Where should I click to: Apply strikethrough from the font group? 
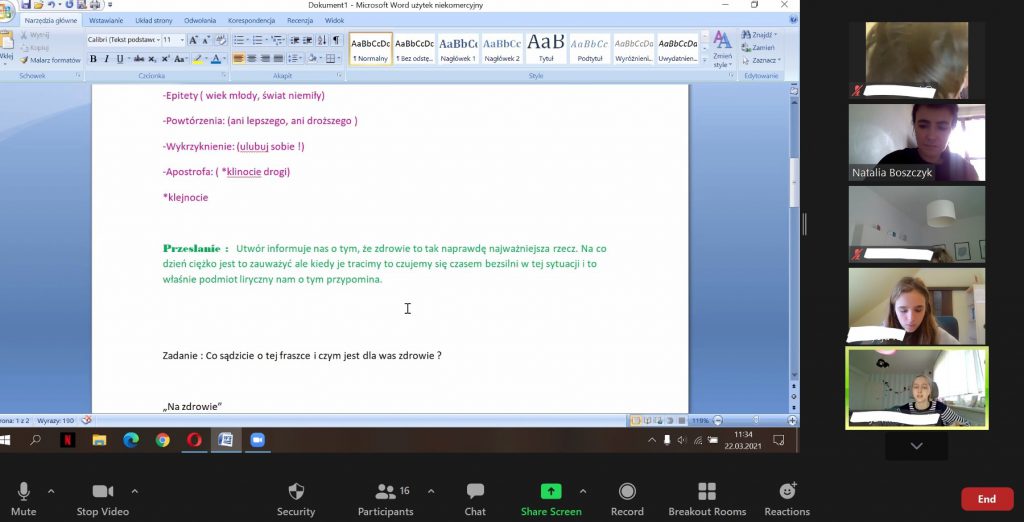coord(138,59)
